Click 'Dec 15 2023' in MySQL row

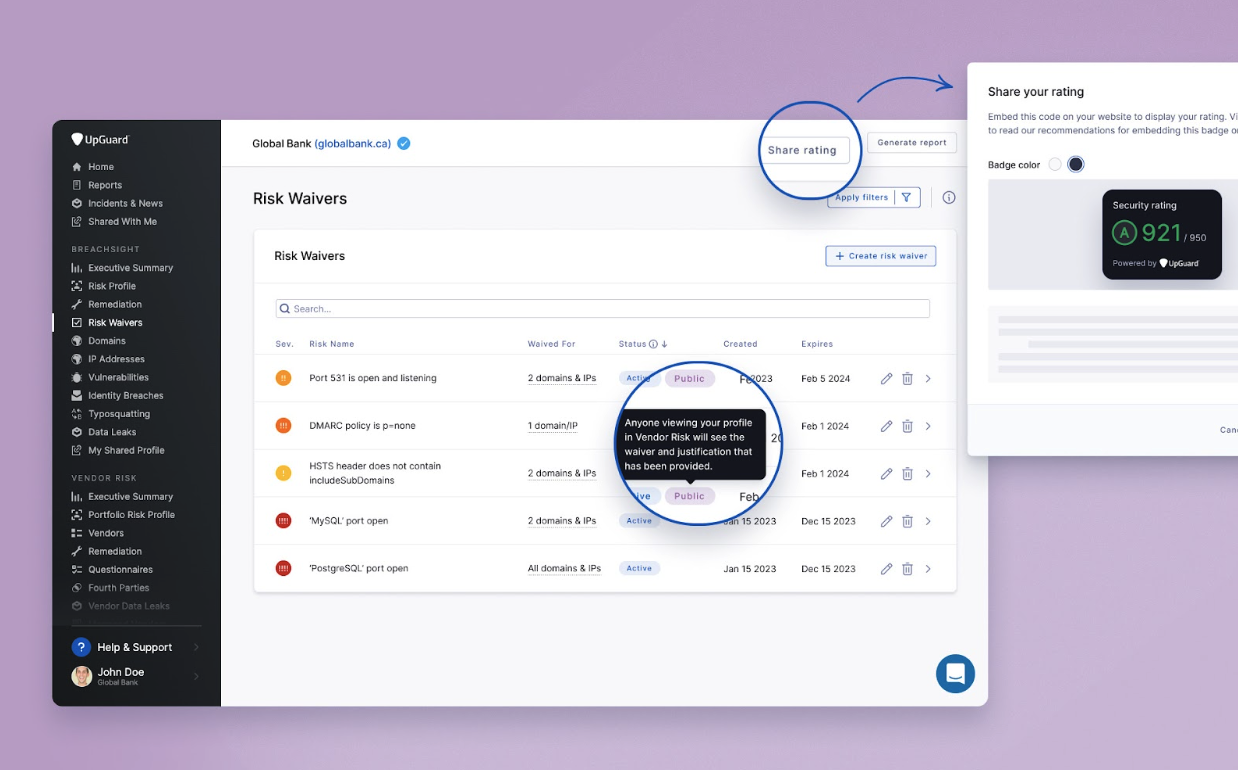[829, 521]
